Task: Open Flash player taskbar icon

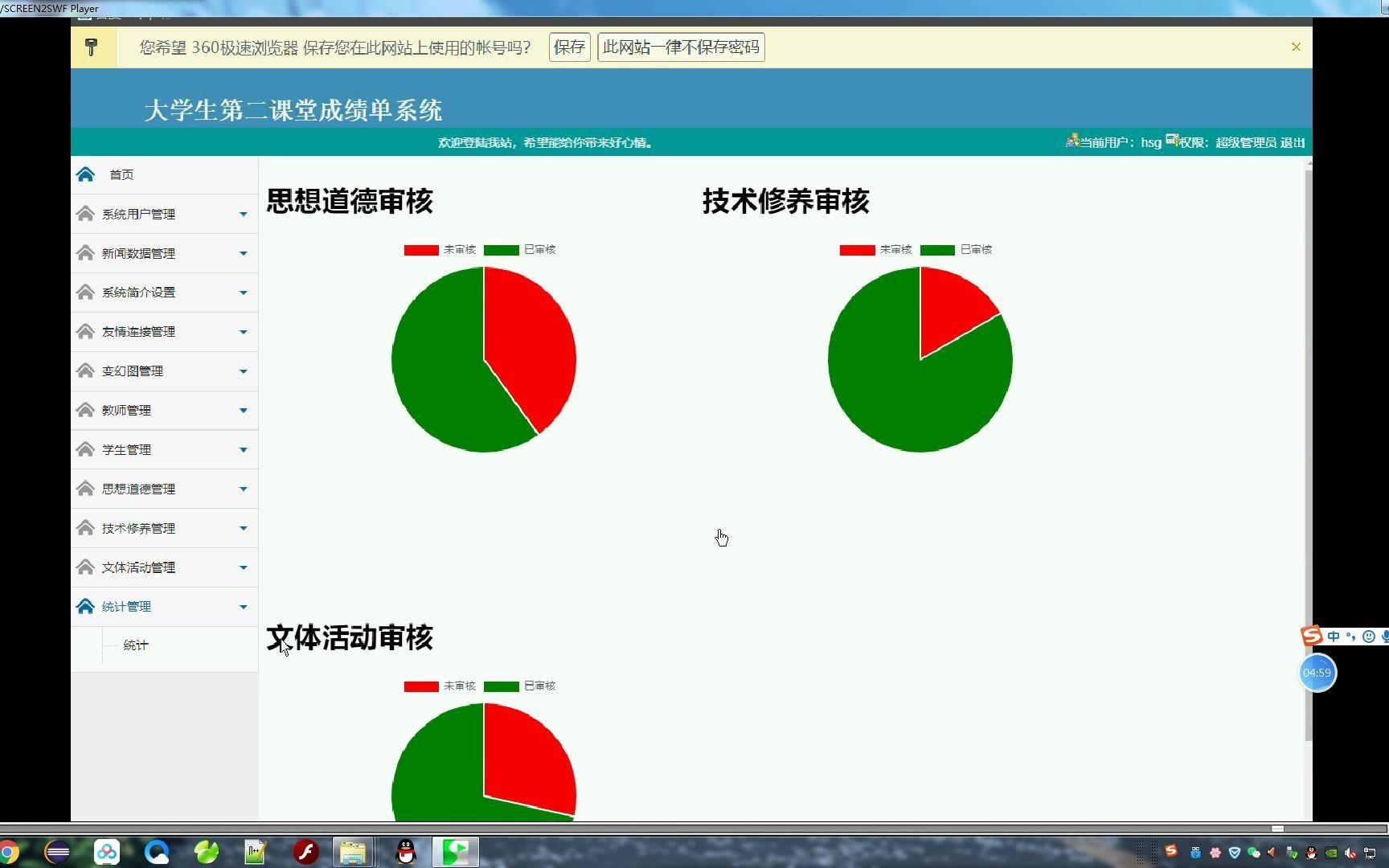Action: pos(305,852)
